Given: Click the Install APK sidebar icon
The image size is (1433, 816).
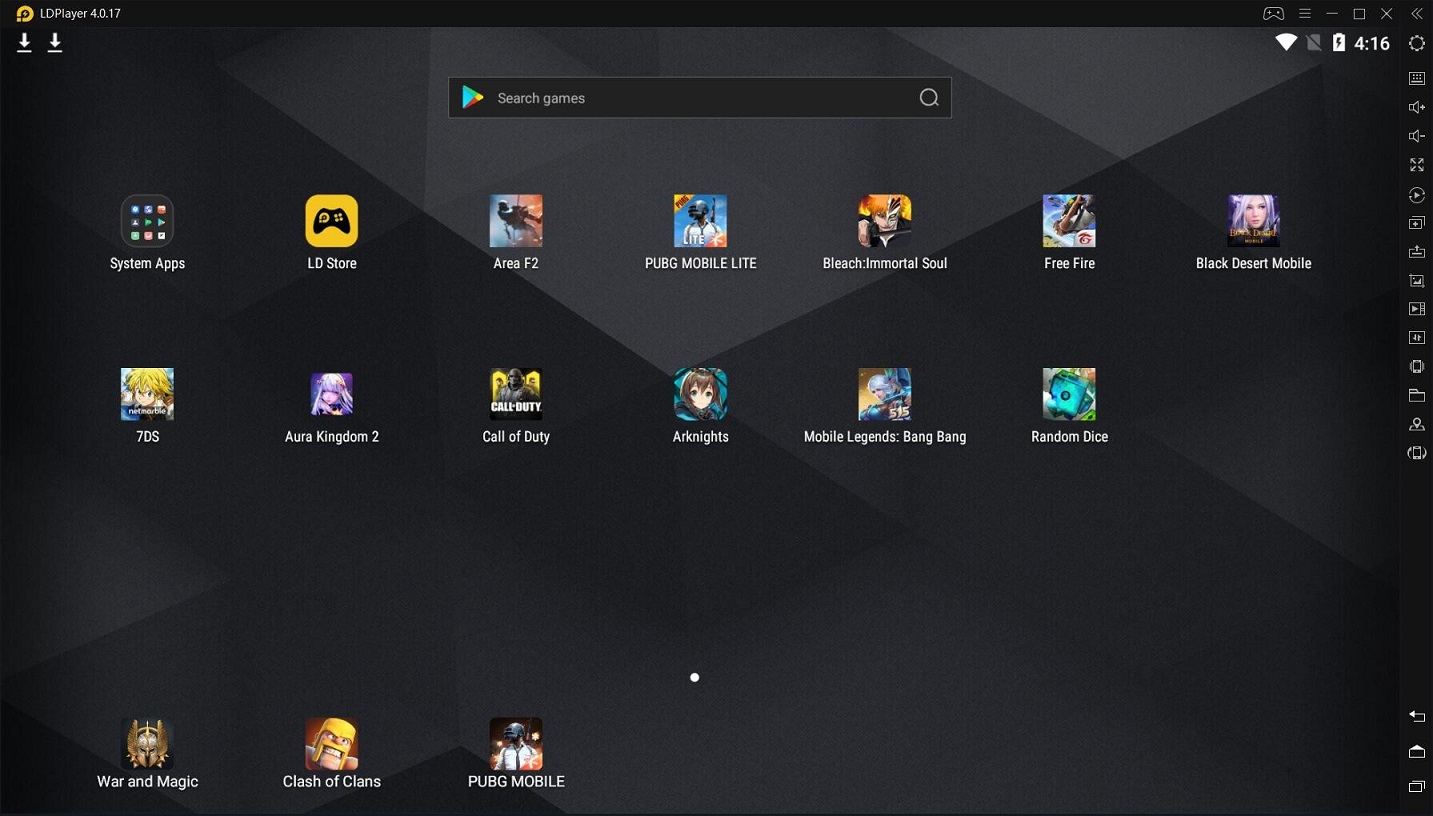Looking at the screenshot, I should [1417, 252].
